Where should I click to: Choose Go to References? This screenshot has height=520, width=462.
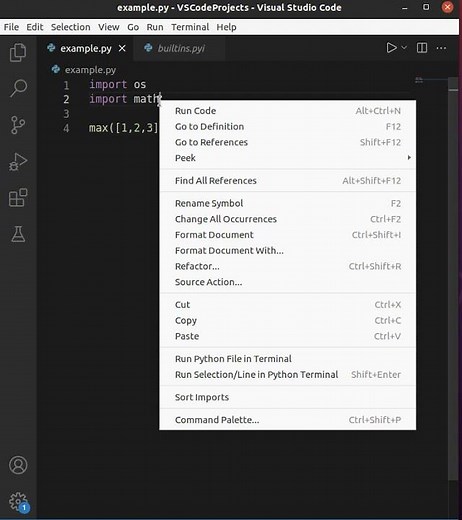[x=288, y=142]
